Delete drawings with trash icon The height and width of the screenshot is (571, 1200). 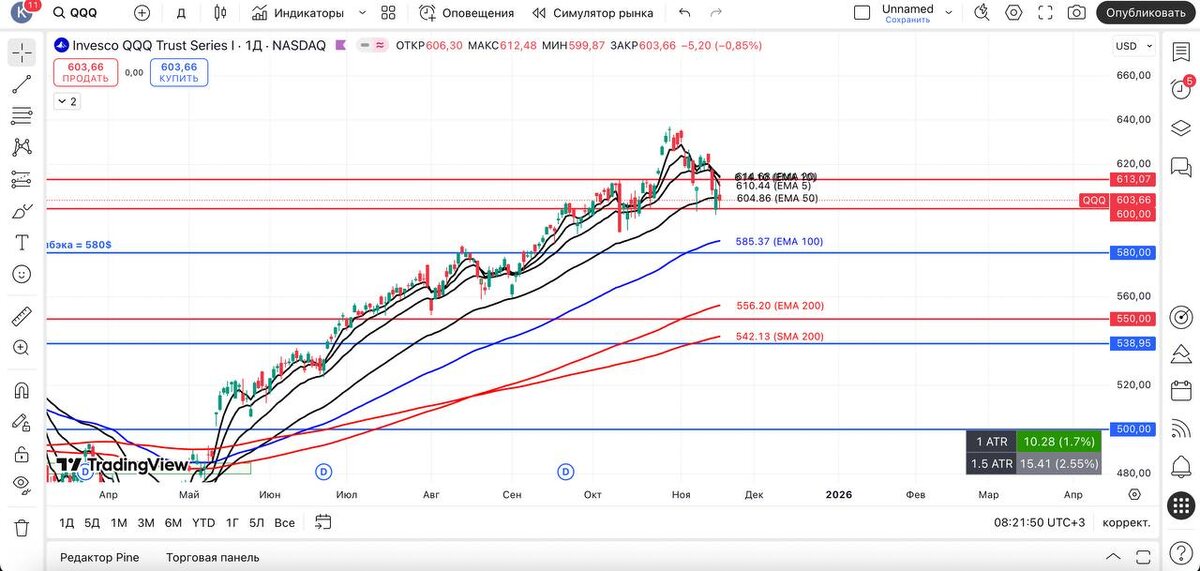tap(21, 528)
